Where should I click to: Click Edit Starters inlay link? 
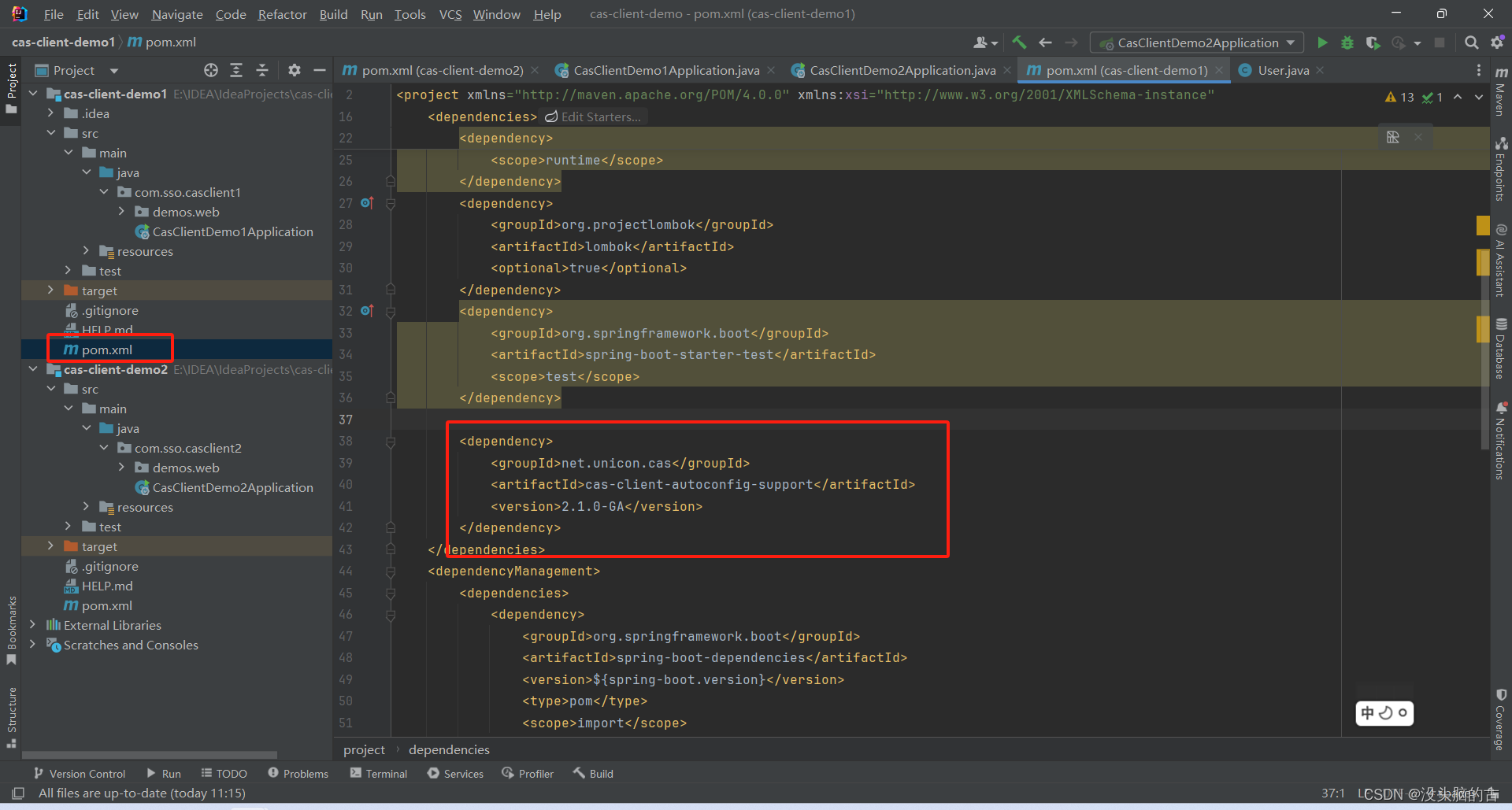tap(593, 117)
